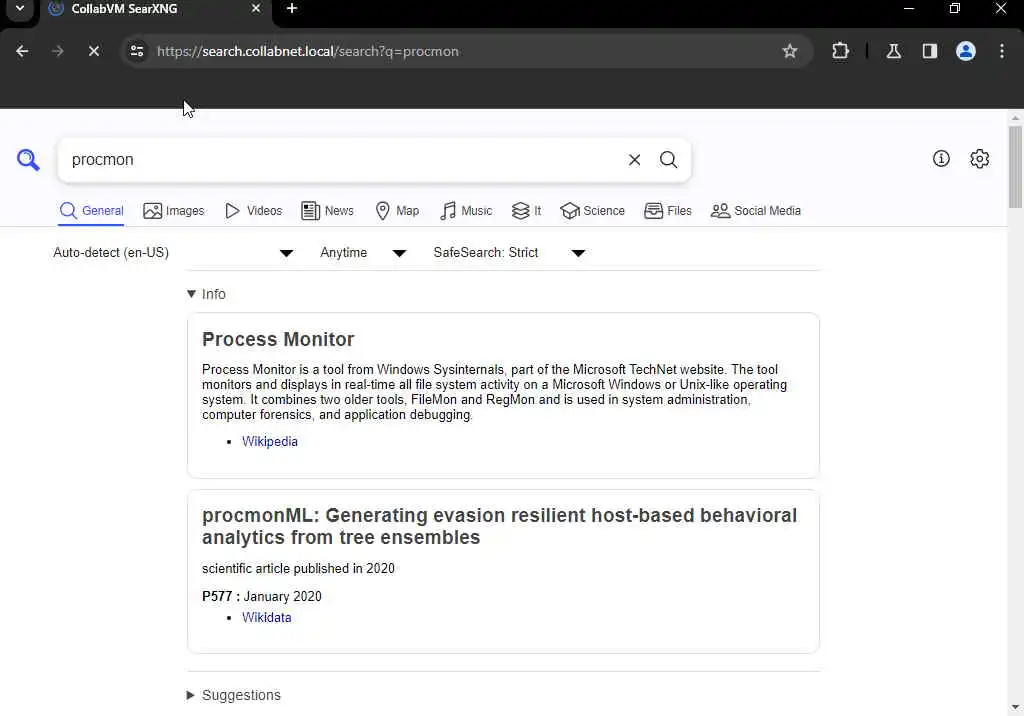Click the text "scientific article published in 2020"
The width and height of the screenshot is (1024, 716).
point(298,569)
